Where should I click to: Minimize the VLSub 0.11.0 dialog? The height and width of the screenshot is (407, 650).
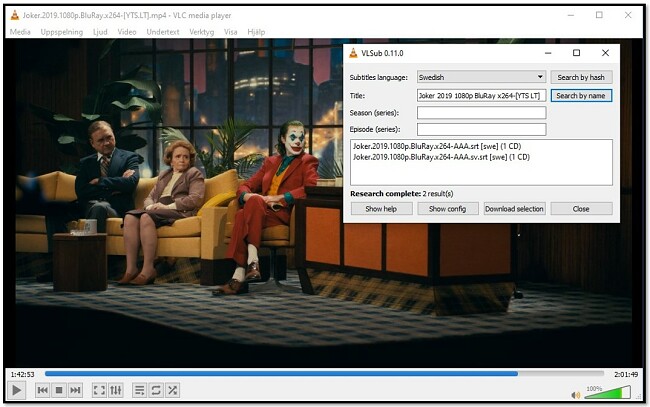pyautogui.click(x=548, y=53)
